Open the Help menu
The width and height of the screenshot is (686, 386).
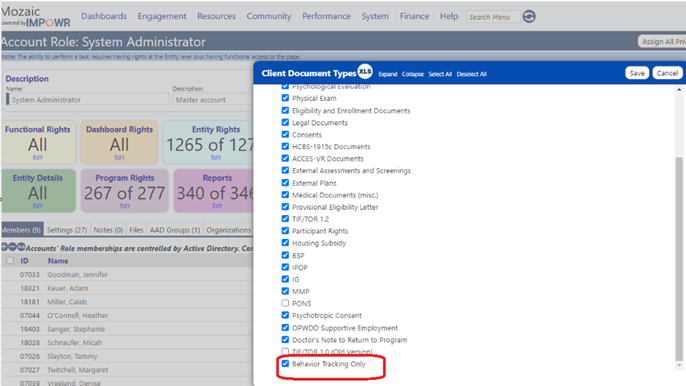[x=449, y=16]
